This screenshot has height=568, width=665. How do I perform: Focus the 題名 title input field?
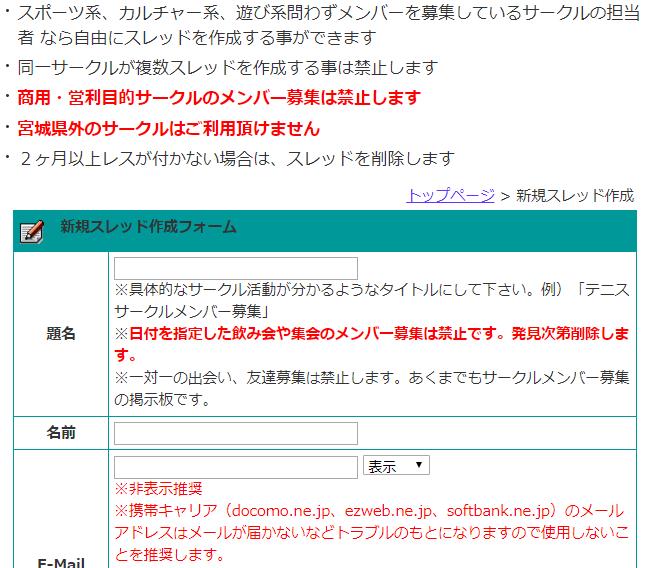tap(236, 268)
